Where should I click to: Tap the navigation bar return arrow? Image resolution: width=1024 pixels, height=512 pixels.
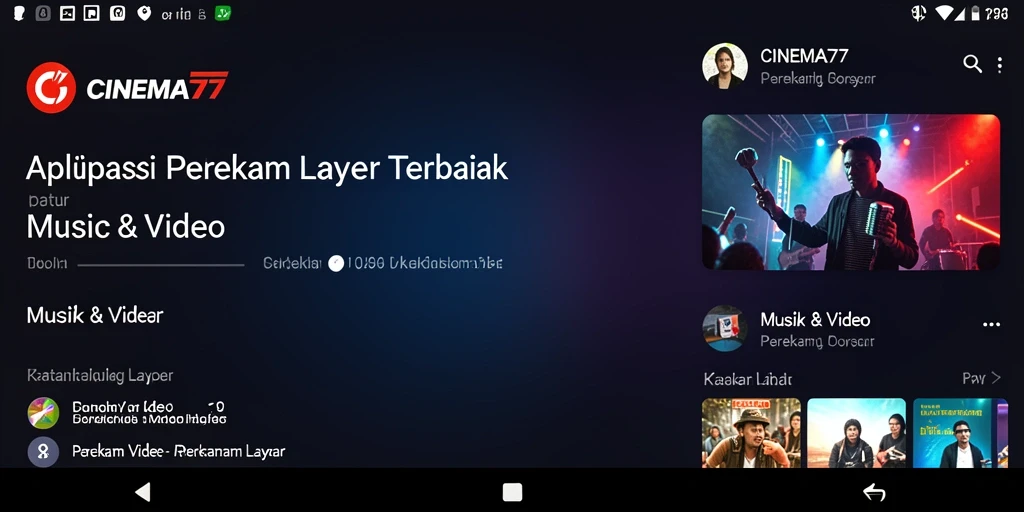[x=874, y=492]
